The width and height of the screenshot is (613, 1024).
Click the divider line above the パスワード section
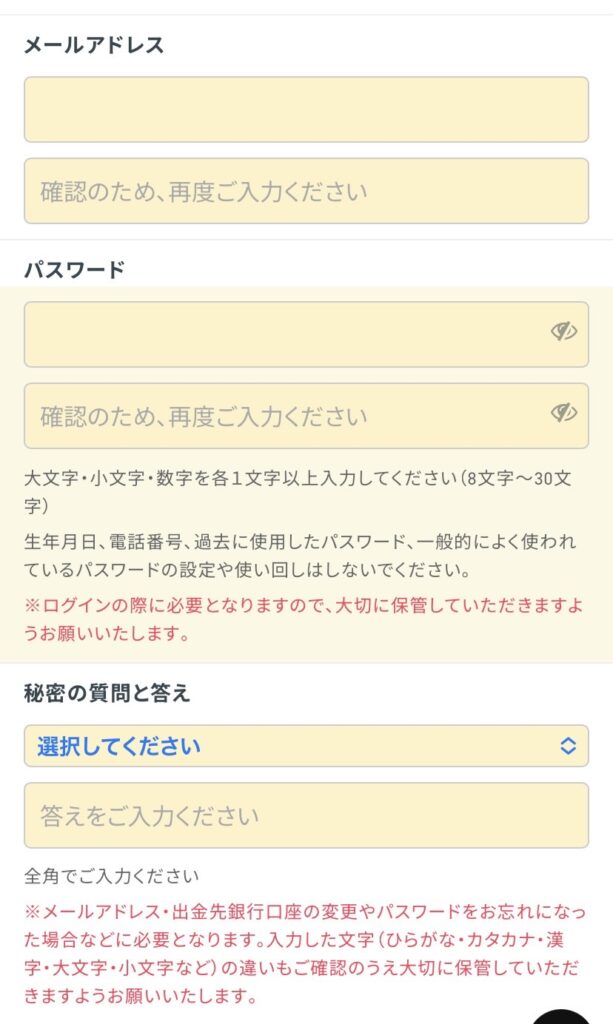tap(306, 240)
